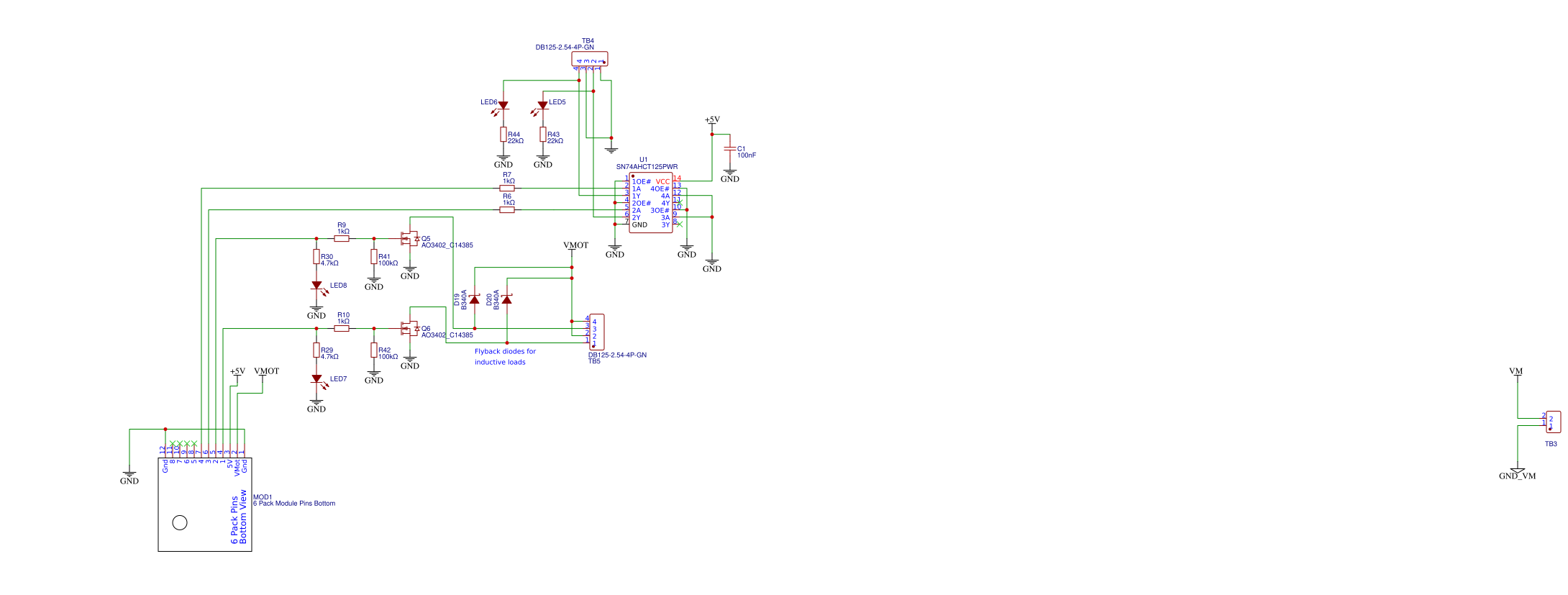Click the '6 Pack Pins Bottom View' rotated text
The width and height of the screenshot is (1568, 595).
pyautogui.click(x=239, y=517)
